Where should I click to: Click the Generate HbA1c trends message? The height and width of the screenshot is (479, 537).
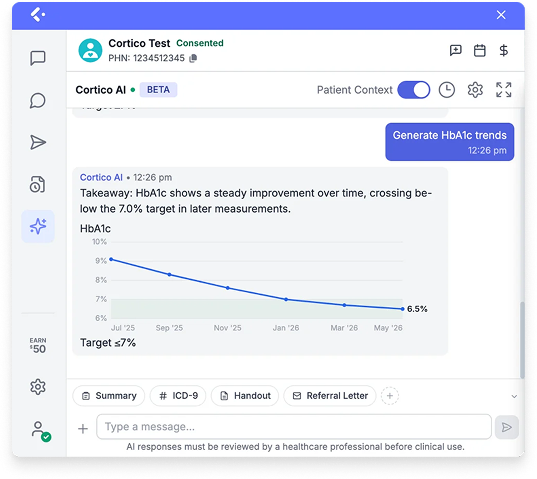449,142
